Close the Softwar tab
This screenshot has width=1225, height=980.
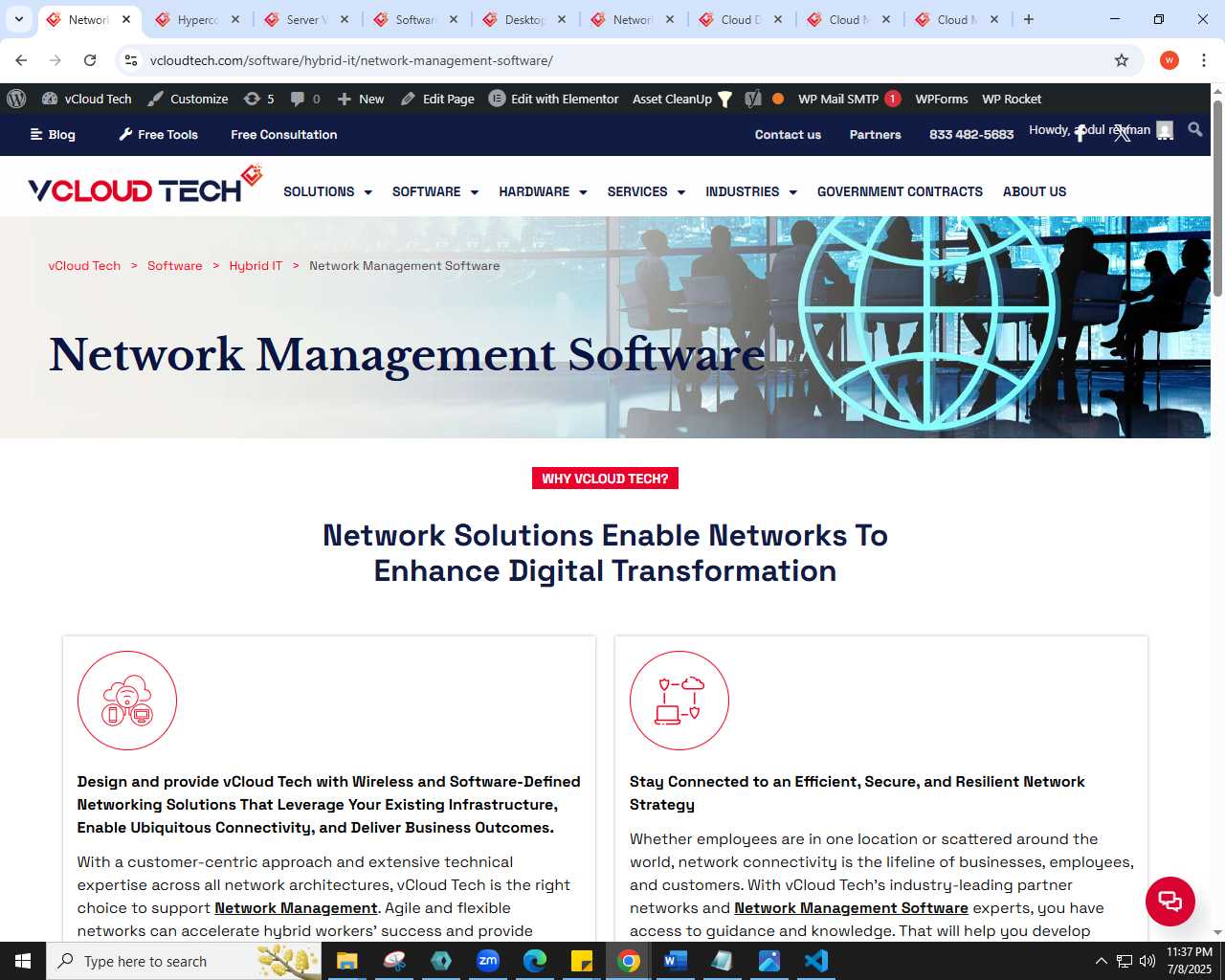[454, 19]
